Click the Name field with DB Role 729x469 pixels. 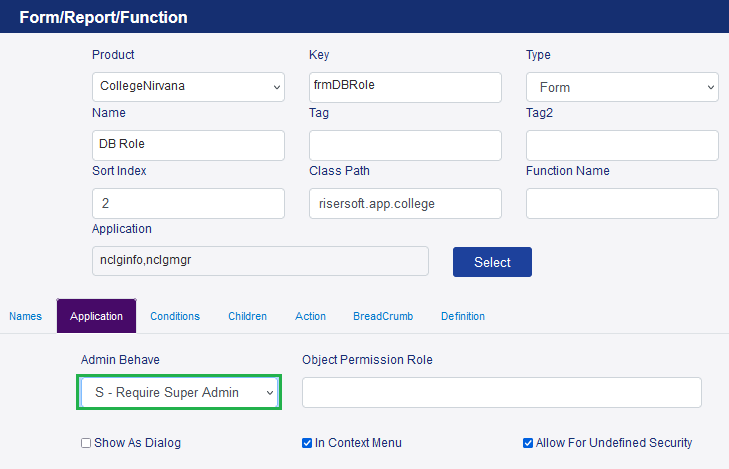tap(188, 145)
